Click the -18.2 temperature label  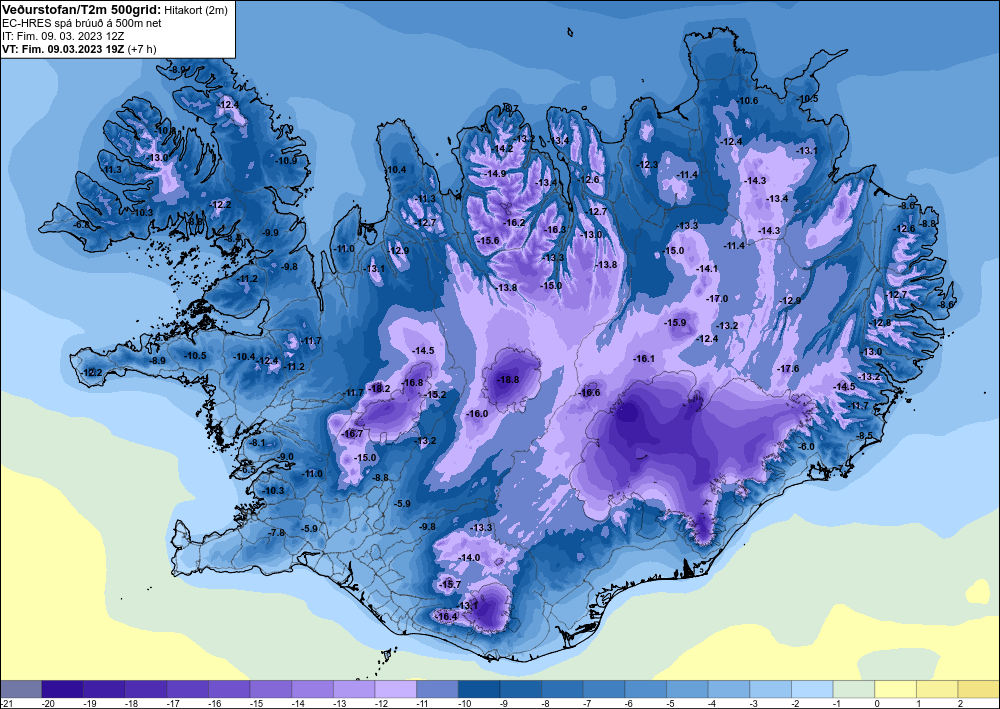point(379,388)
